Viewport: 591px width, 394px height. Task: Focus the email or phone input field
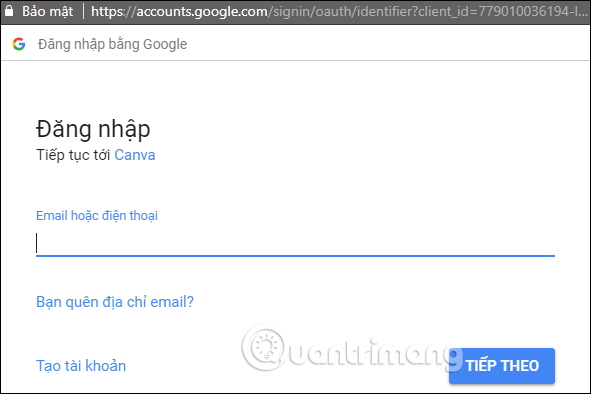pyautogui.click(x=295, y=243)
